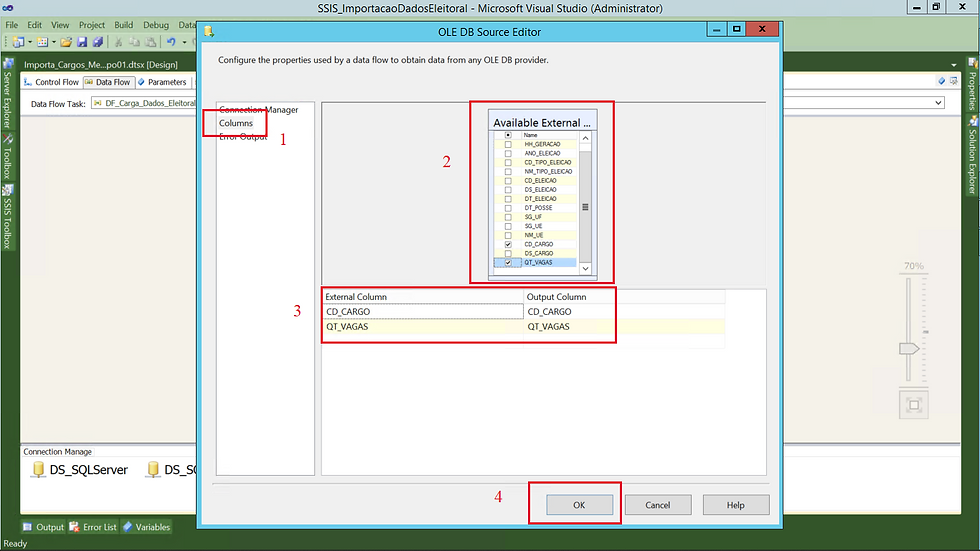Click the Open File folder icon

click(66, 42)
